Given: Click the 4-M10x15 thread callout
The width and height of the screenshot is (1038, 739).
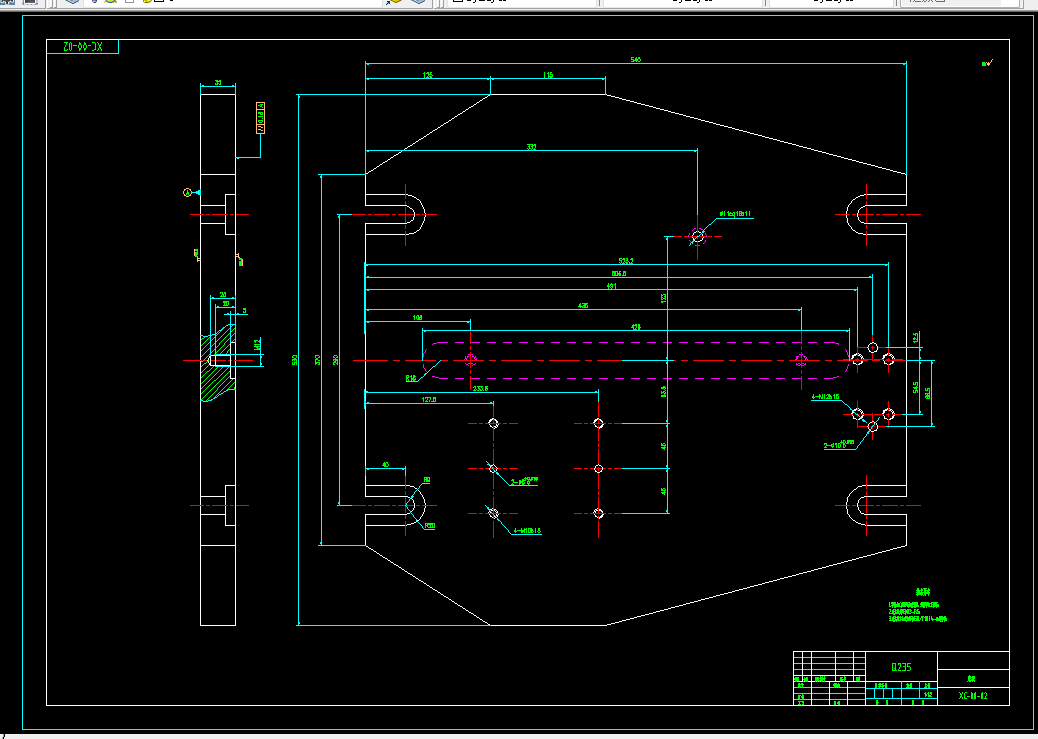Looking at the screenshot, I should [x=527, y=530].
